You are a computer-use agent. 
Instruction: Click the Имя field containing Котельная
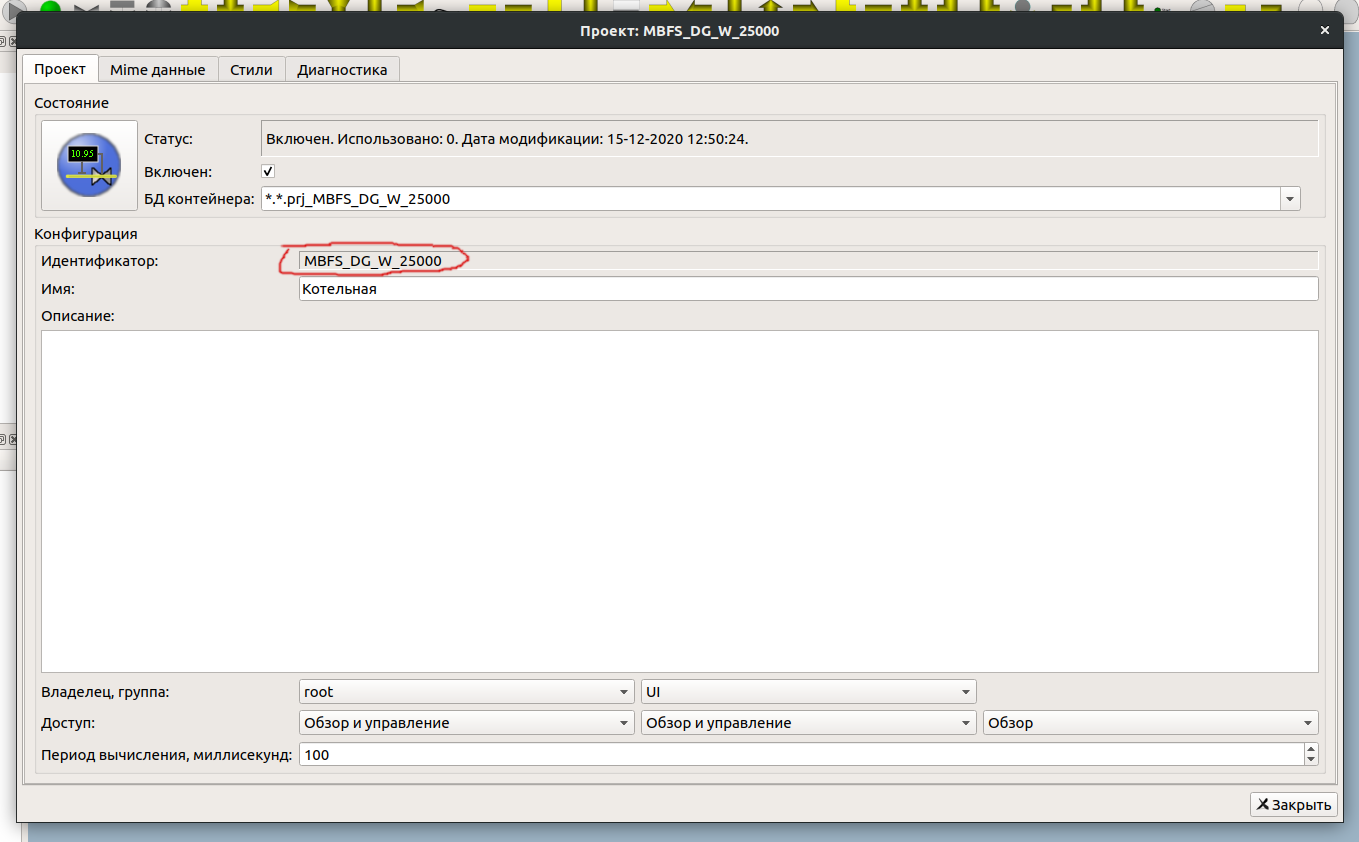pos(807,289)
